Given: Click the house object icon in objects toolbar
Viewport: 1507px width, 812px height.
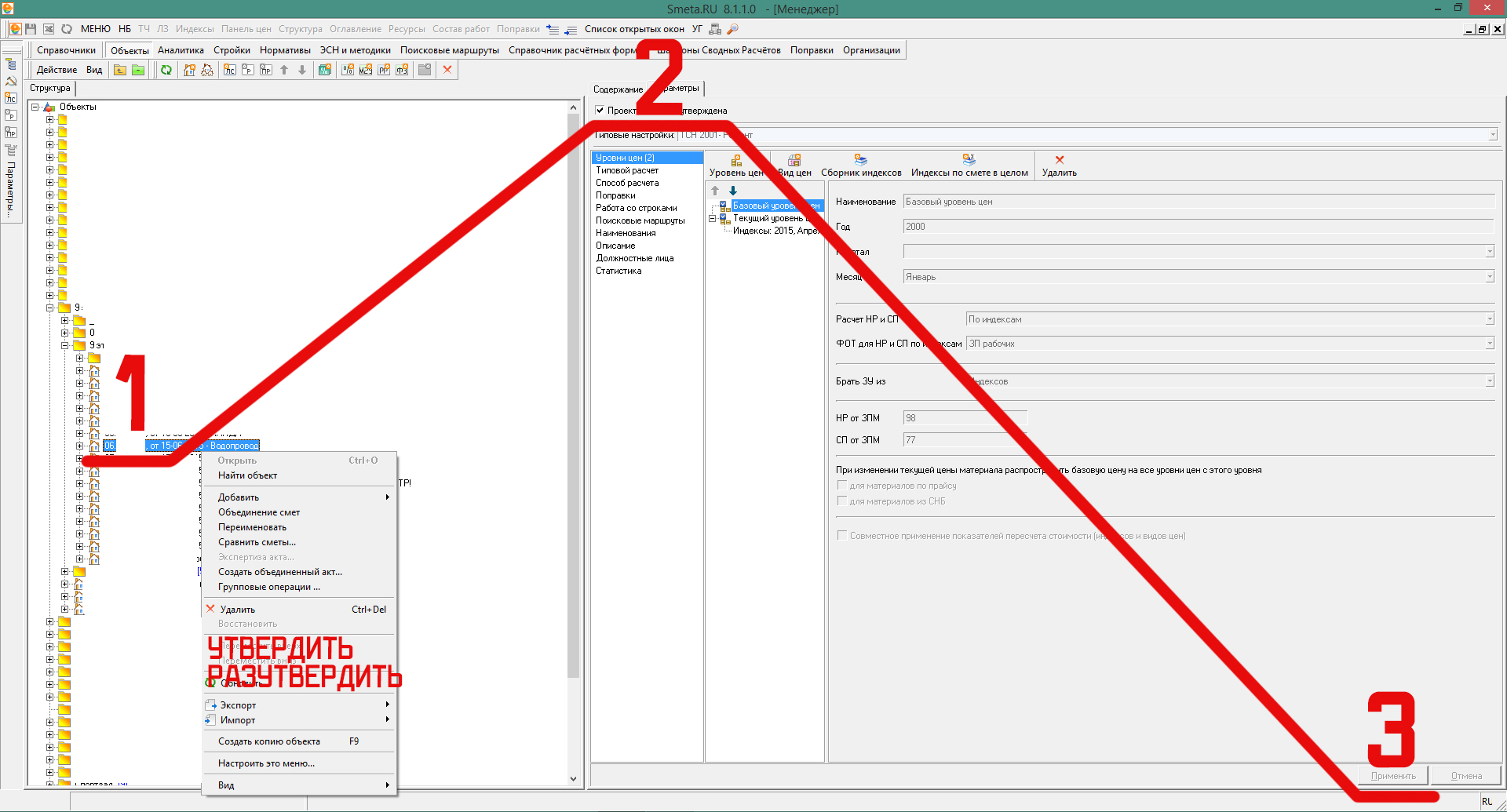Looking at the screenshot, I should (189, 70).
